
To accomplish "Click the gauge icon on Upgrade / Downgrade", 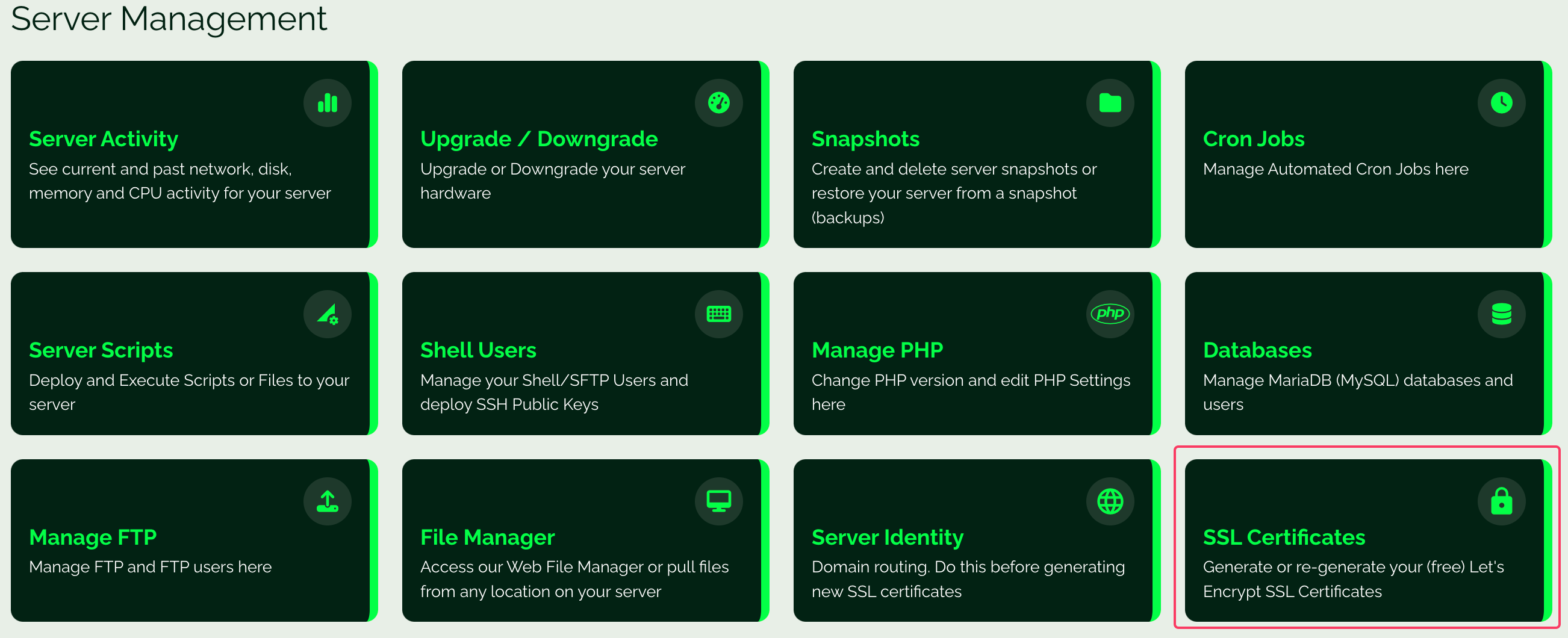I will [718, 103].
